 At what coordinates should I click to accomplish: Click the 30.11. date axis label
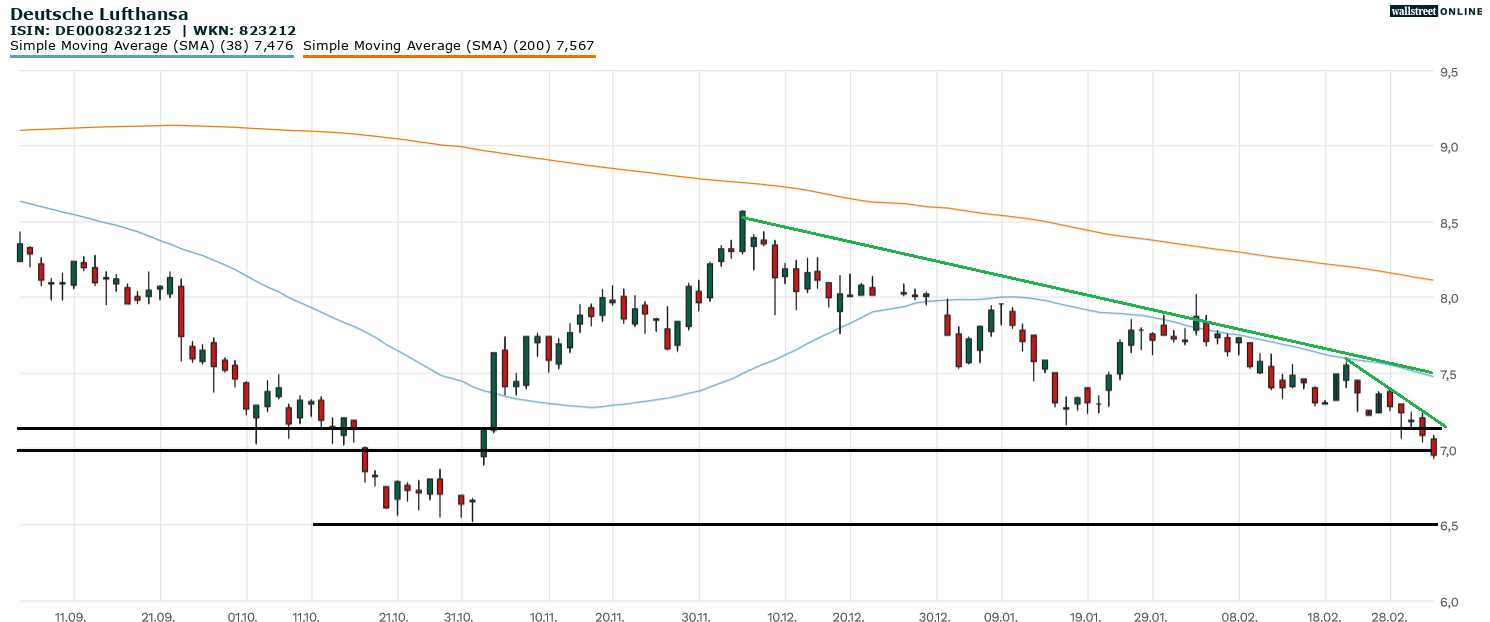click(696, 617)
